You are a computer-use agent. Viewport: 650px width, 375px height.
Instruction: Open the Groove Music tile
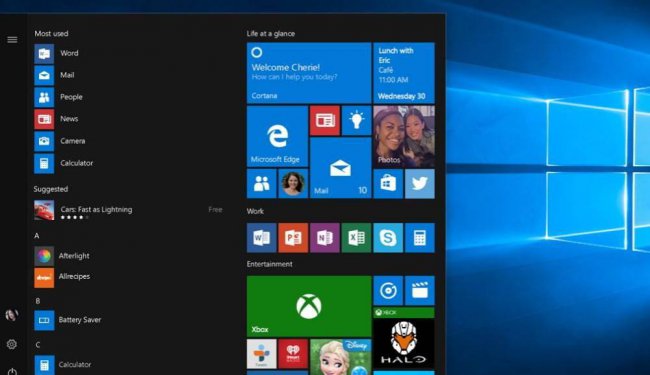pyautogui.click(x=388, y=290)
